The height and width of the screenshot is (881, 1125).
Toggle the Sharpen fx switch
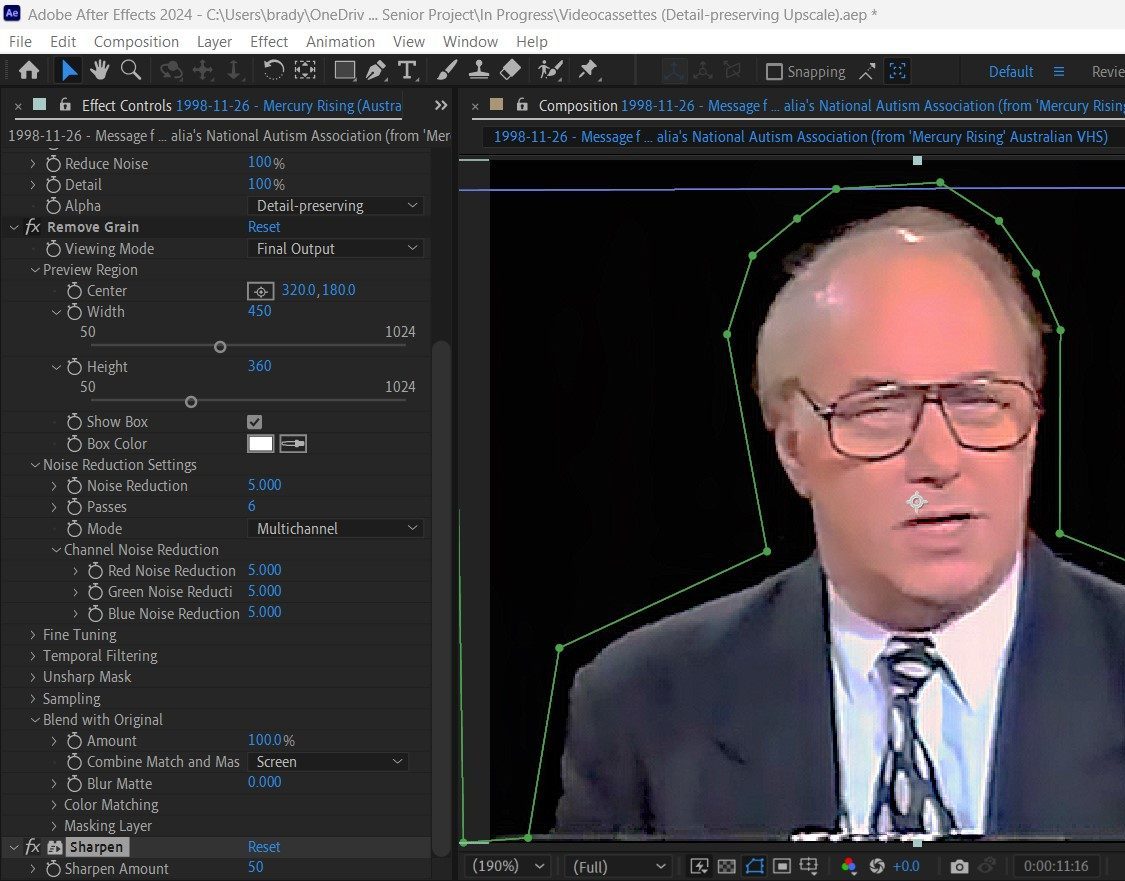32,847
